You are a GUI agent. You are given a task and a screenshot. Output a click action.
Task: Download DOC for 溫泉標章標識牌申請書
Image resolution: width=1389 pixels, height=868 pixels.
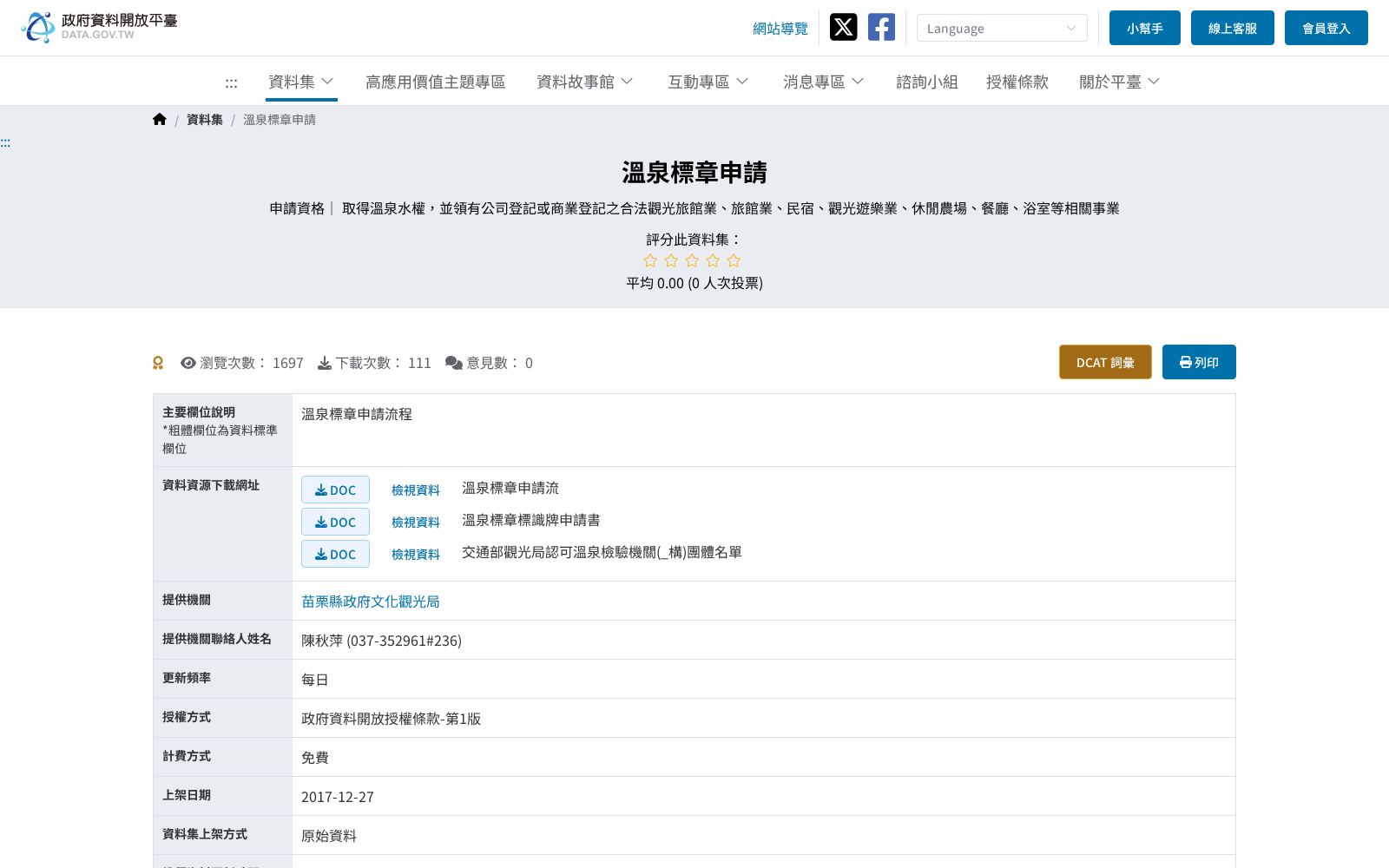(x=335, y=522)
